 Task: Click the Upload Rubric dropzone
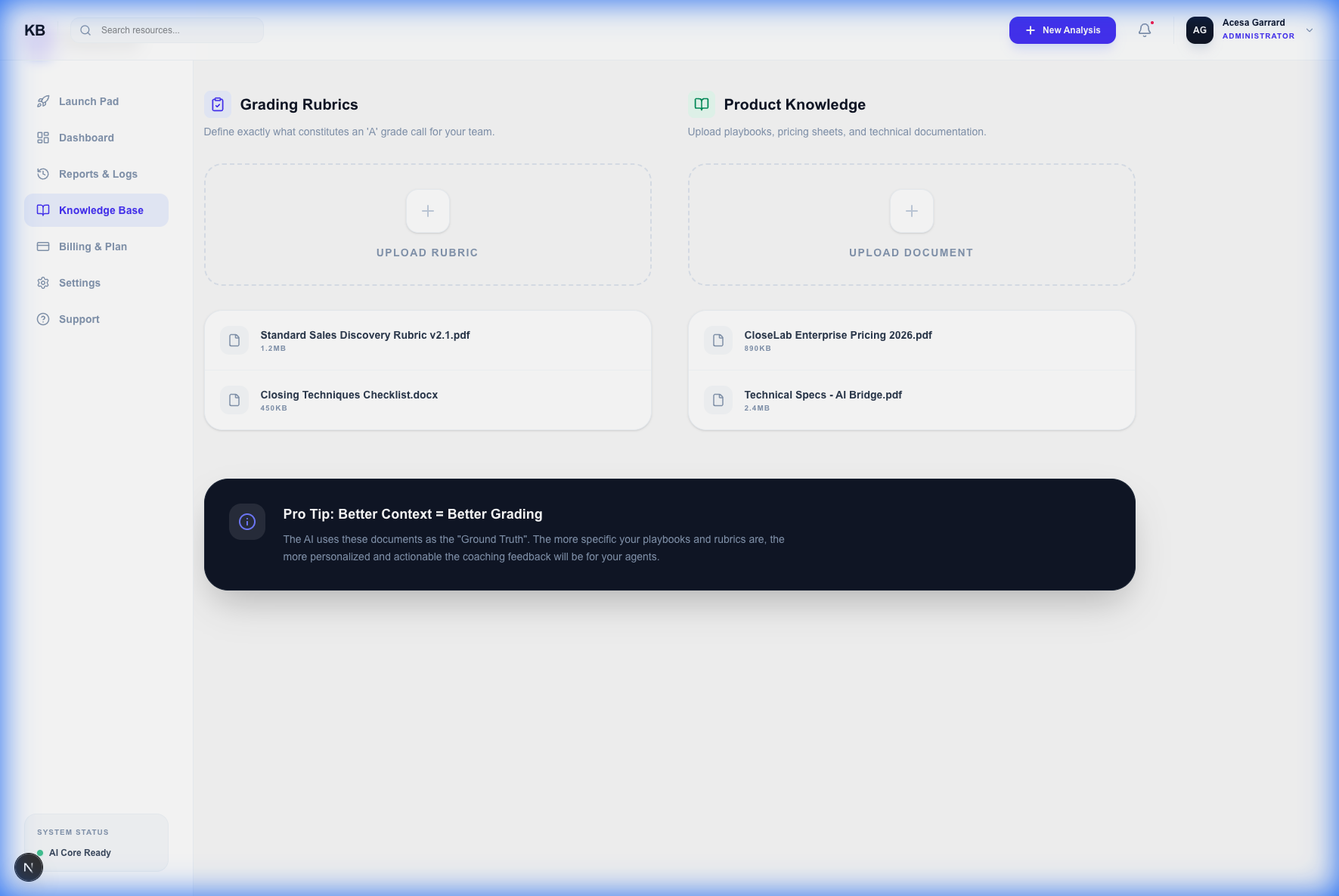click(x=427, y=225)
